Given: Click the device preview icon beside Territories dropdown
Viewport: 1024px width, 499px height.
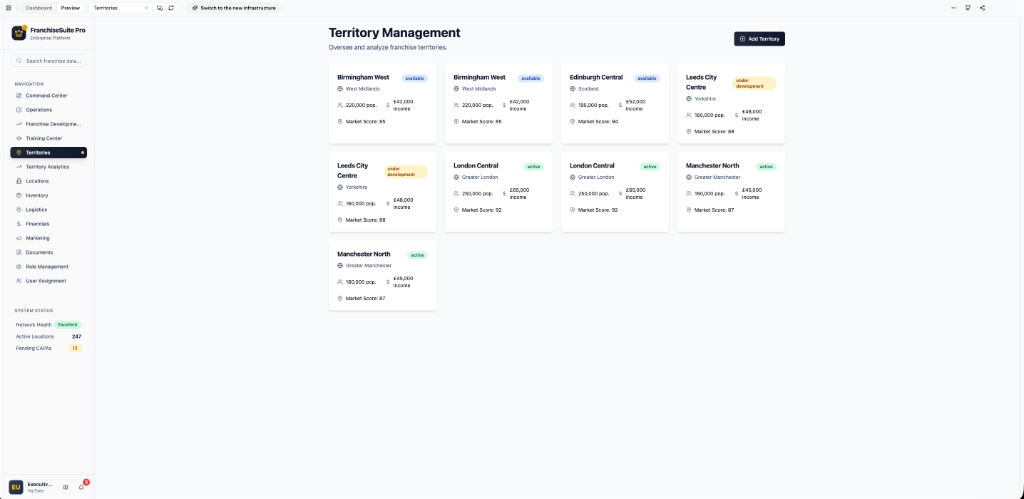Looking at the screenshot, I should [x=160, y=8].
